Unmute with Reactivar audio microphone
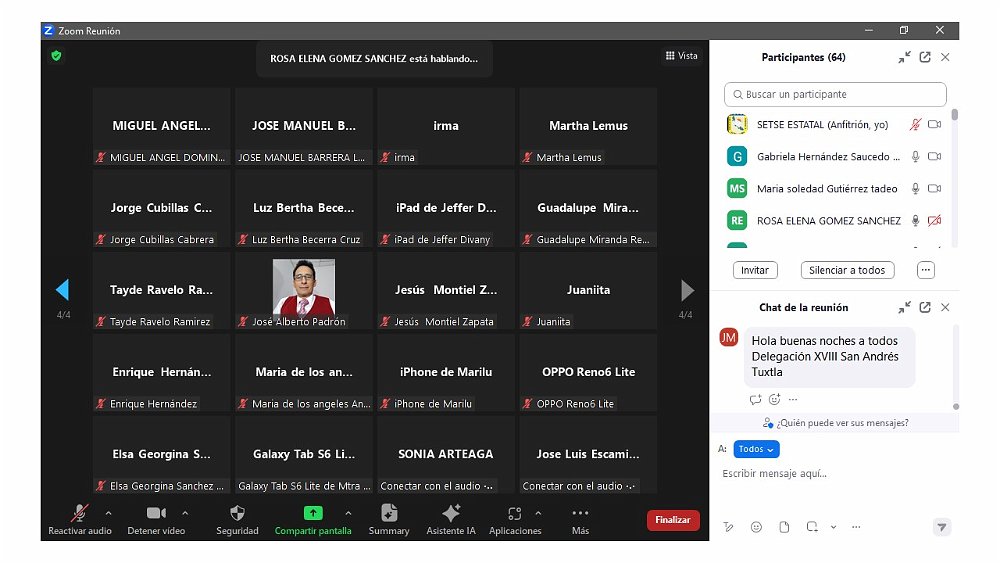1000x563 pixels. [x=79, y=513]
